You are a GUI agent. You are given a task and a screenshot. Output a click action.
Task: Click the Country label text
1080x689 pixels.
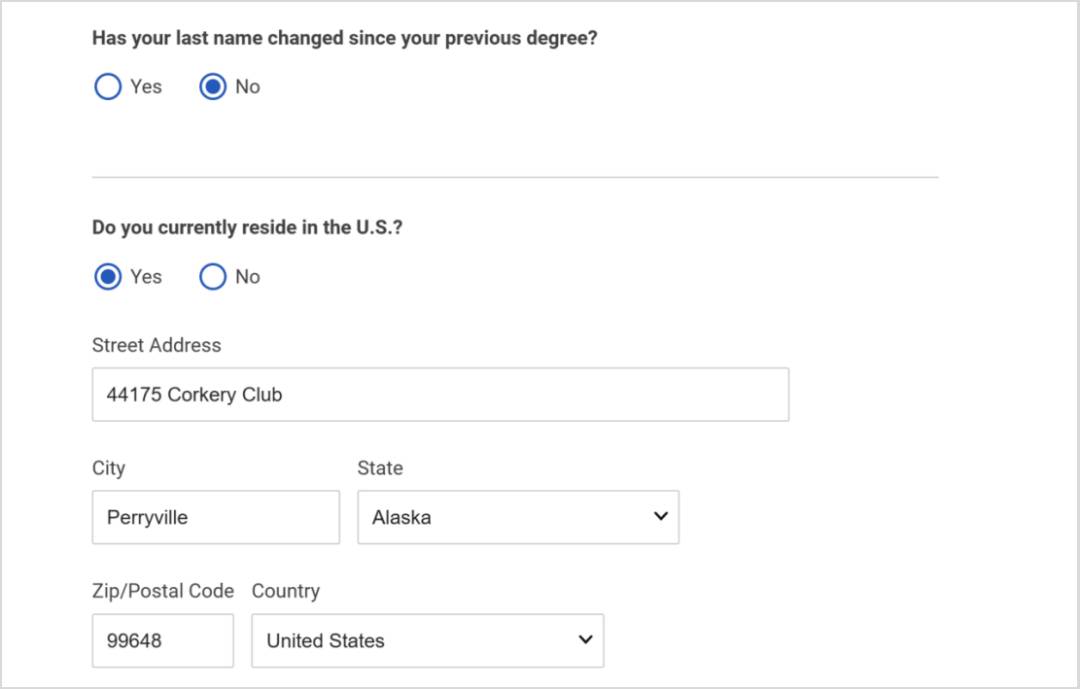click(286, 591)
